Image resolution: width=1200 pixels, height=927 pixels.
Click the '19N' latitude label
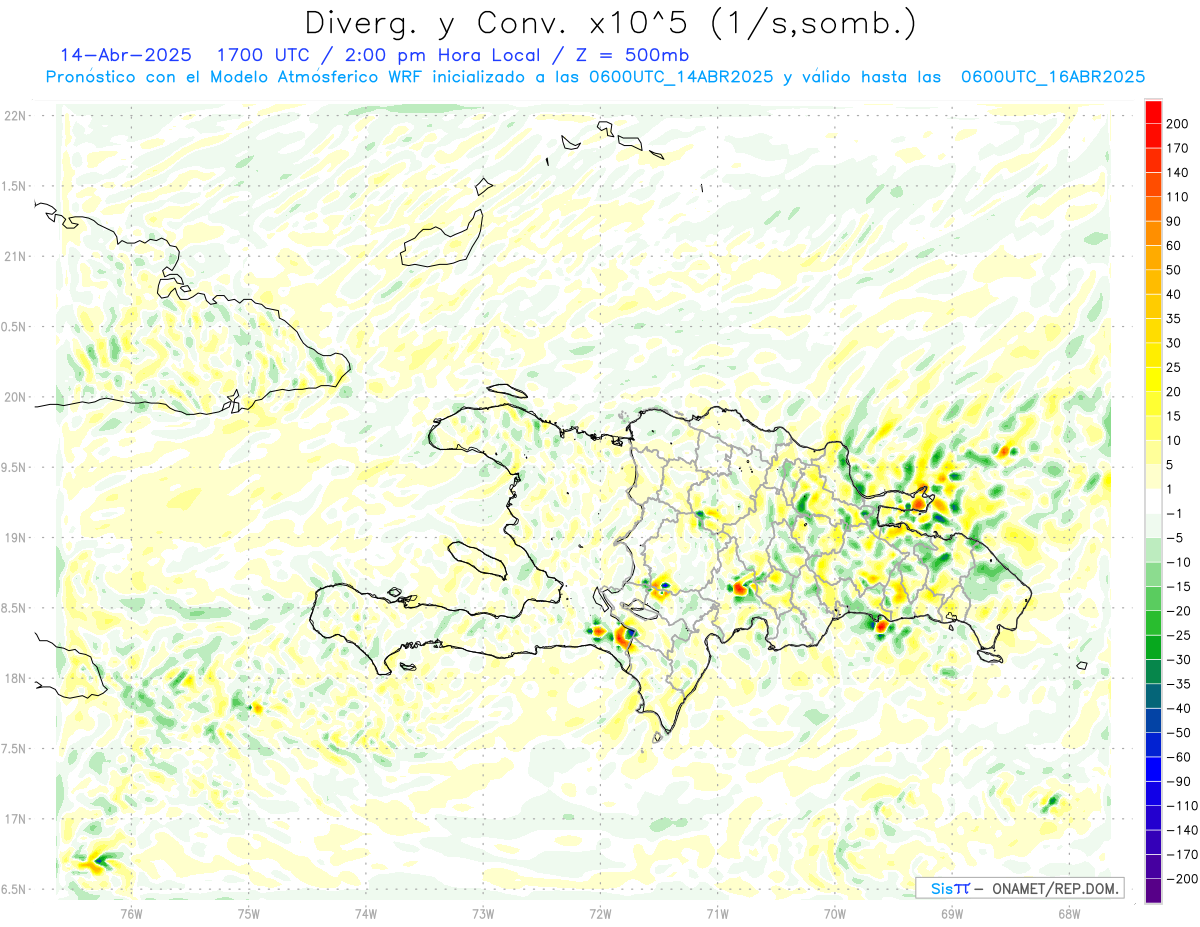(x=15, y=538)
